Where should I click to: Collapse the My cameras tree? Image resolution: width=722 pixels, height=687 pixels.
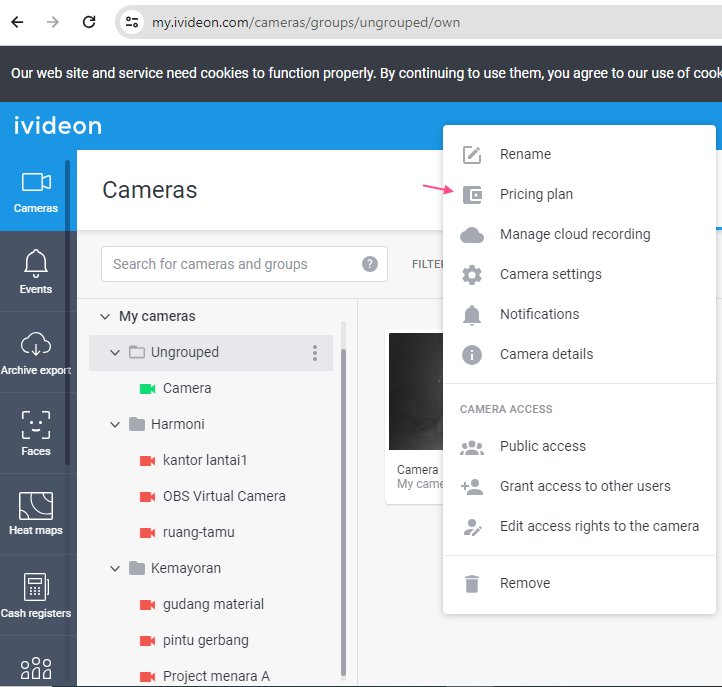tap(105, 316)
